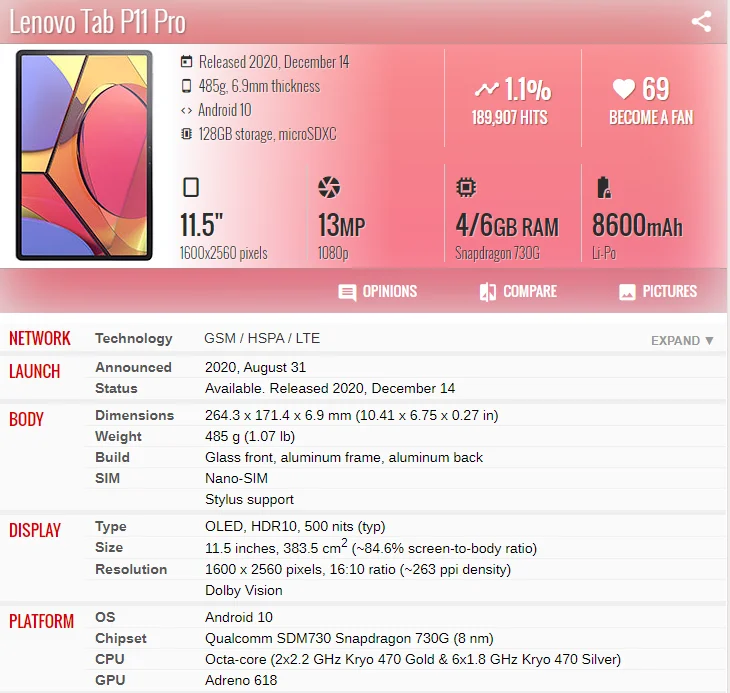Click the Nano-SIM value

[x=236, y=478]
